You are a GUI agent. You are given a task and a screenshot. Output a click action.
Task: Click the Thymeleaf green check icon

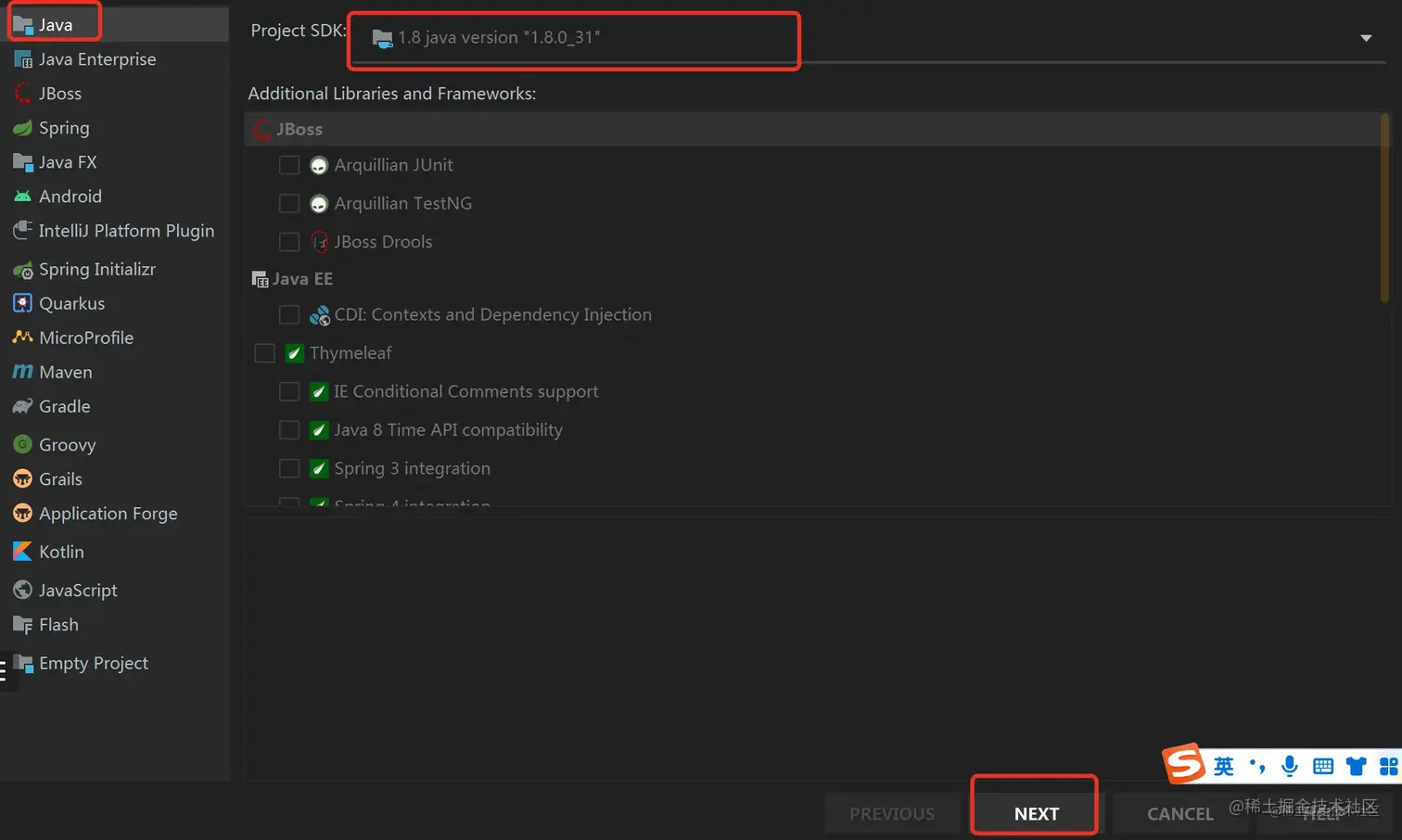point(294,353)
